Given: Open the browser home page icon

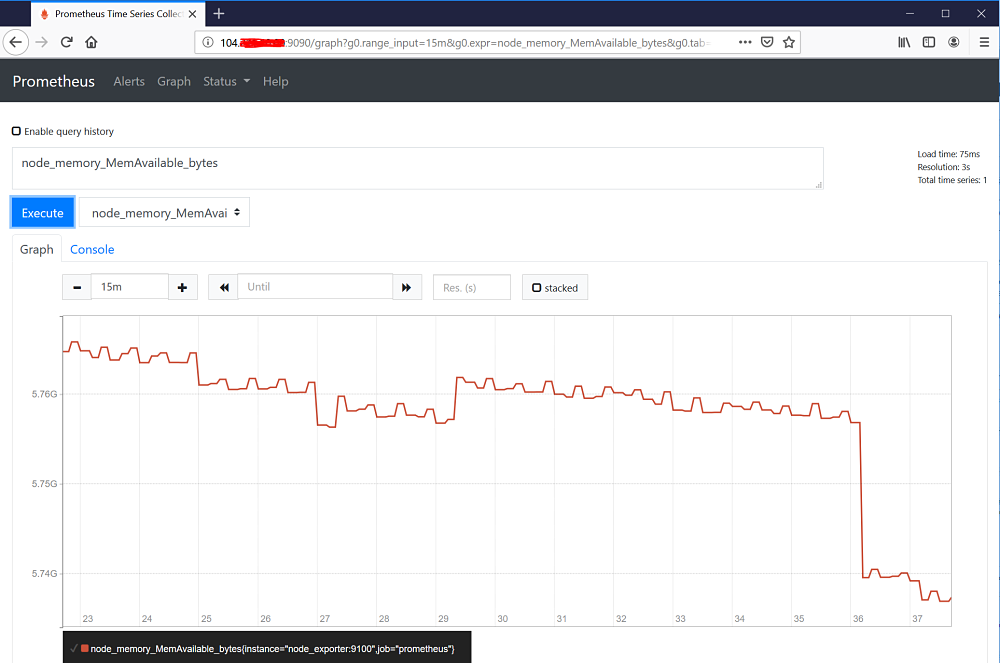Looking at the screenshot, I should pyautogui.click(x=91, y=42).
